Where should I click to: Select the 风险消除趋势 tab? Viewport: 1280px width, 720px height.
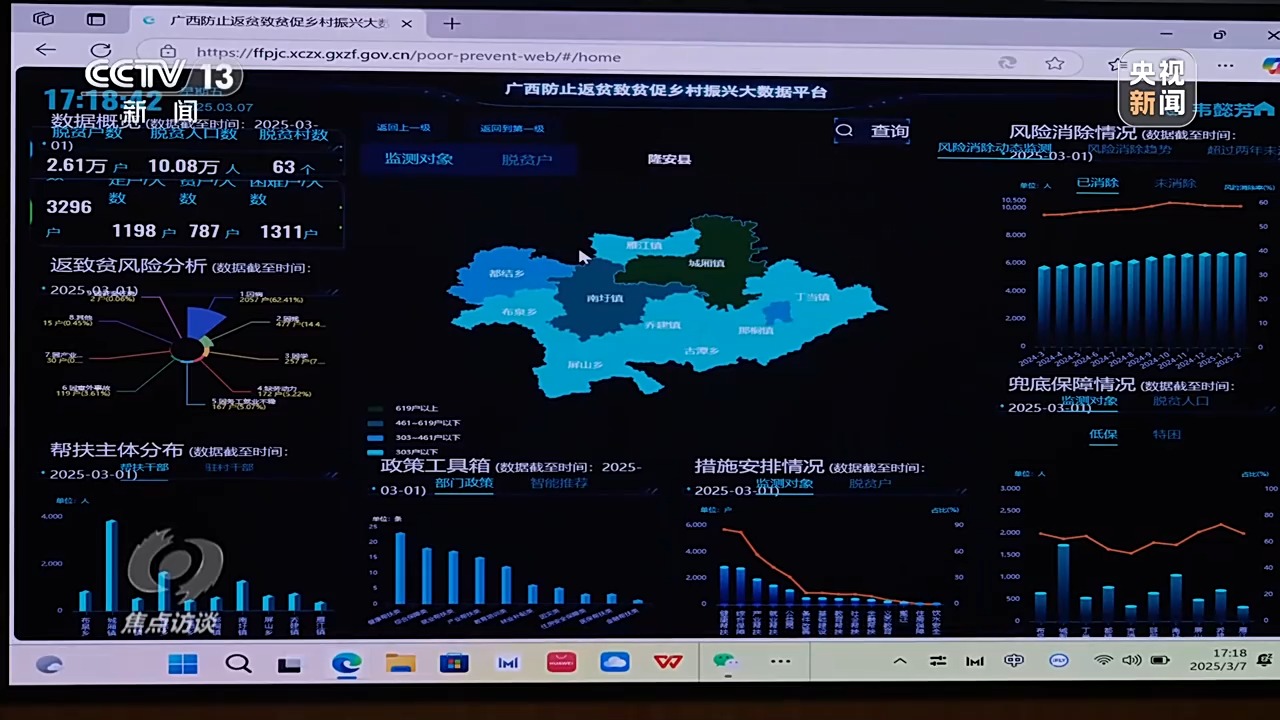point(1129,149)
